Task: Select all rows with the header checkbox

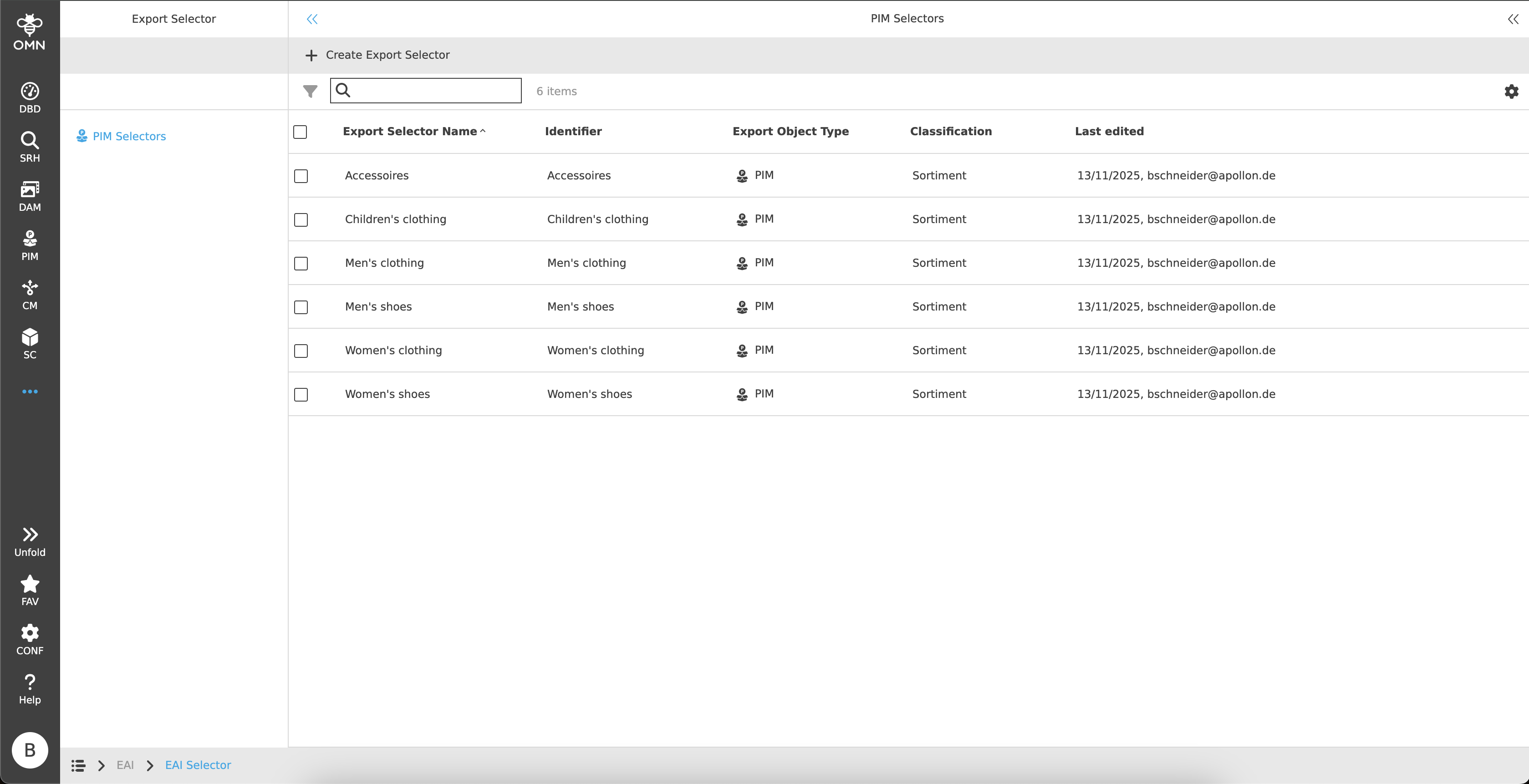Action: pos(300,132)
